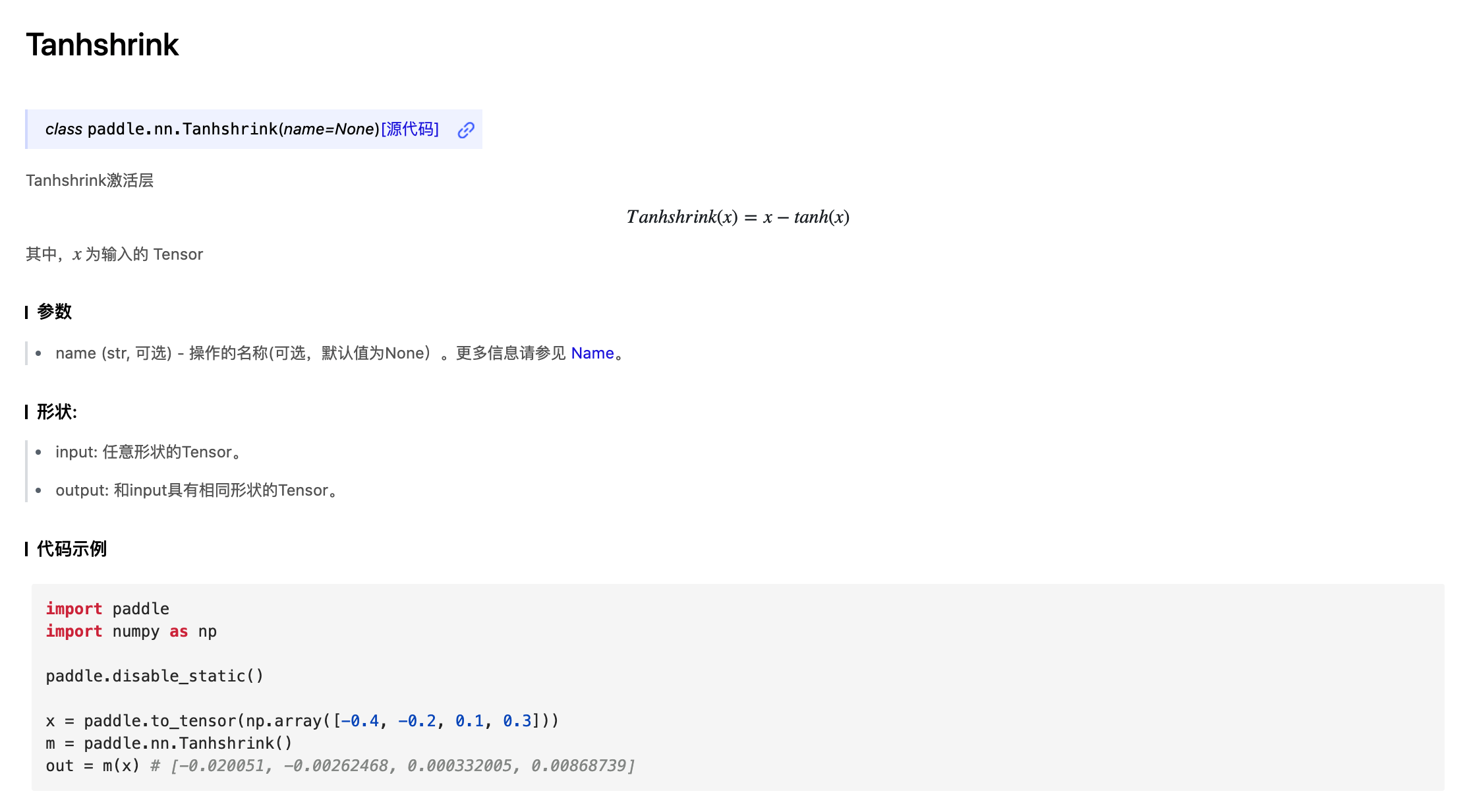Screen dimensions: 1471x812
Task: Click the paddle.disable_static() code line
Action: [x=154, y=676]
